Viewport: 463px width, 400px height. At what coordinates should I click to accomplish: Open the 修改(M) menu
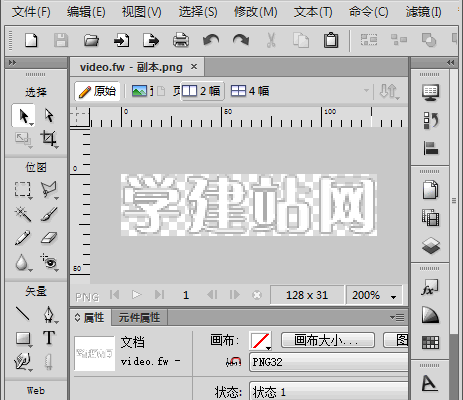(256, 12)
